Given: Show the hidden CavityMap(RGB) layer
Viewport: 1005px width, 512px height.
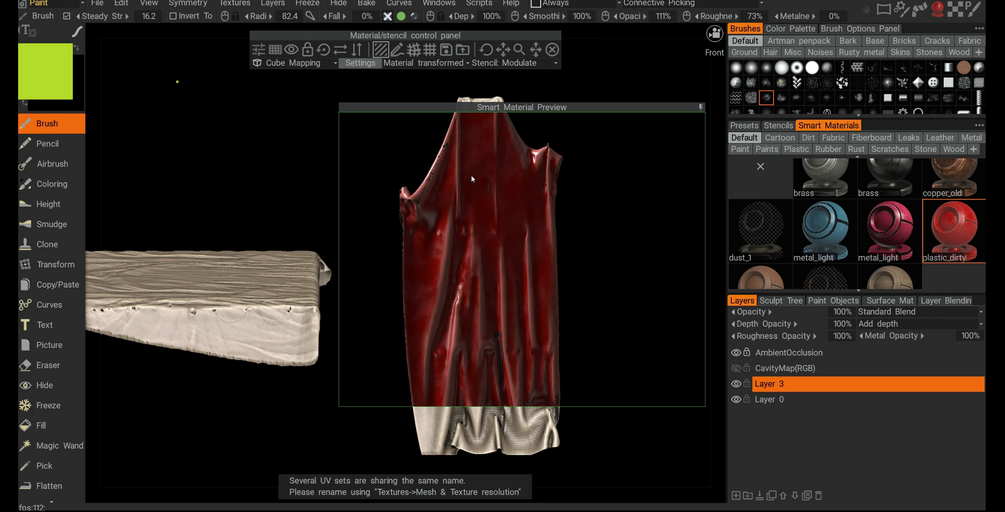Looking at the screenshot, I should (736, 368).
